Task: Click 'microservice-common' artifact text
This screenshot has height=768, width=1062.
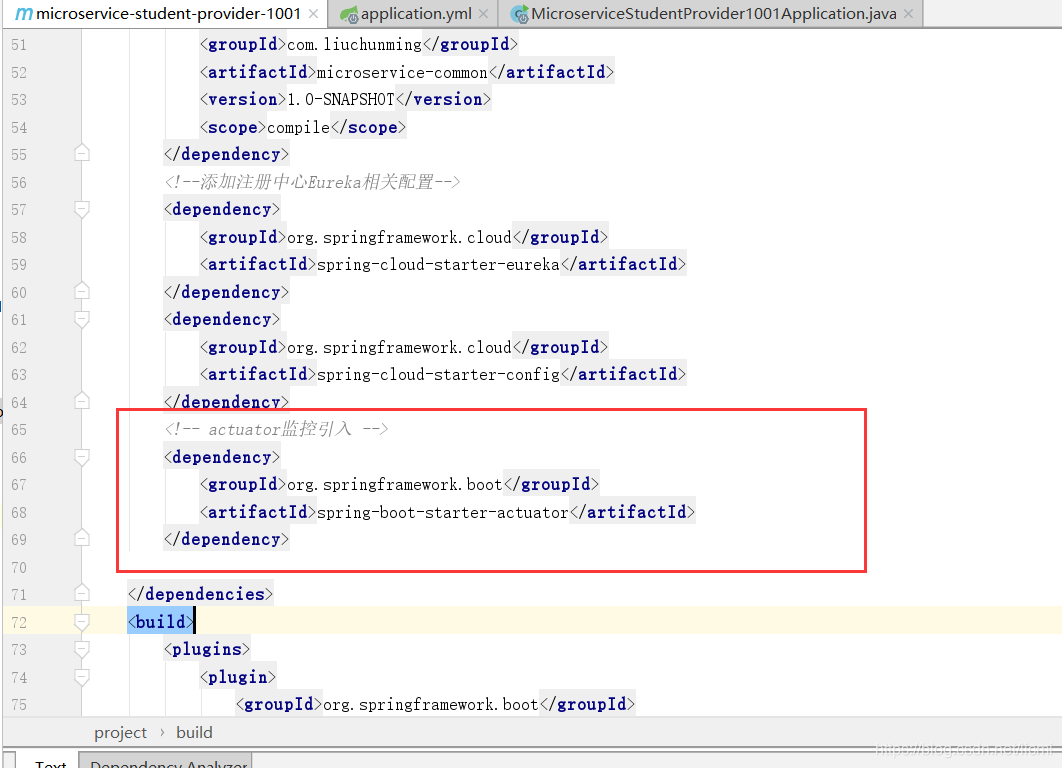Action: click(x=402, y=72)
